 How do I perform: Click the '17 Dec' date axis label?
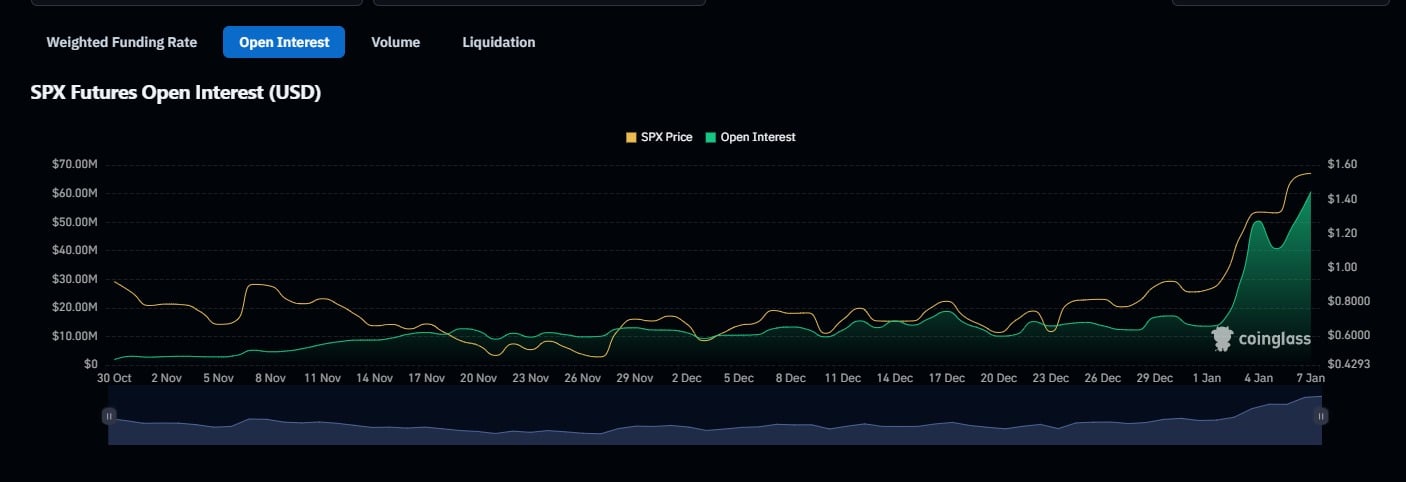click(946, 378)
